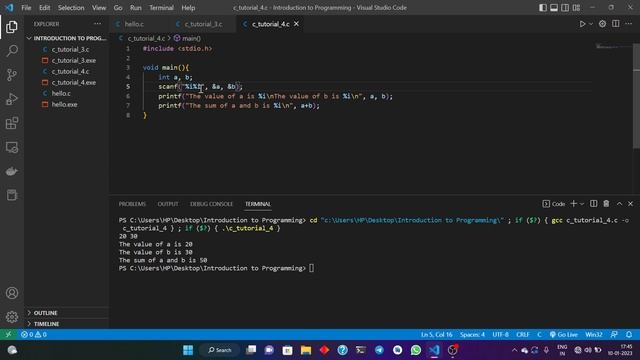Expand the Timeline section

coord(67,324)
